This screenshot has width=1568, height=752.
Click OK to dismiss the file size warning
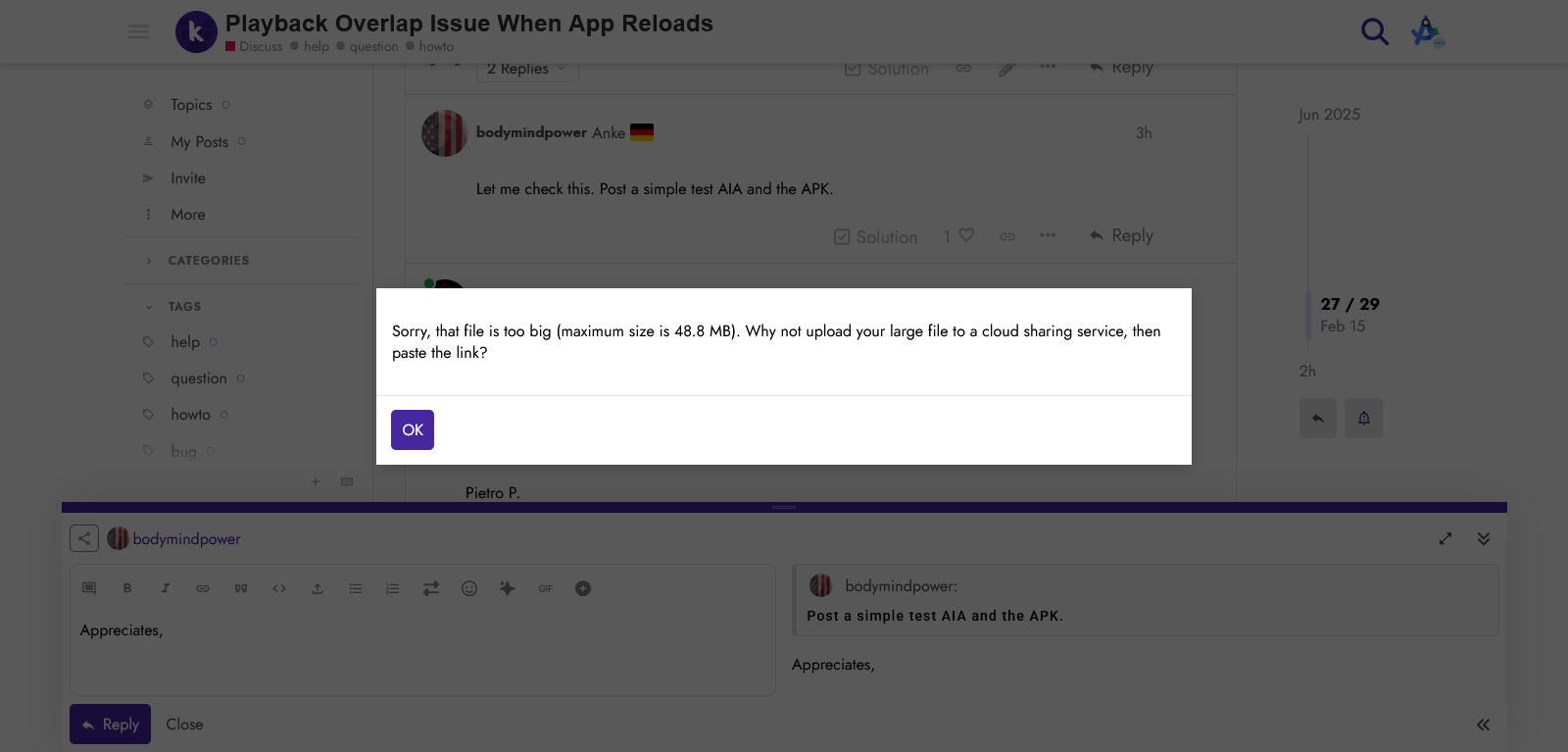tap(412, 429)
